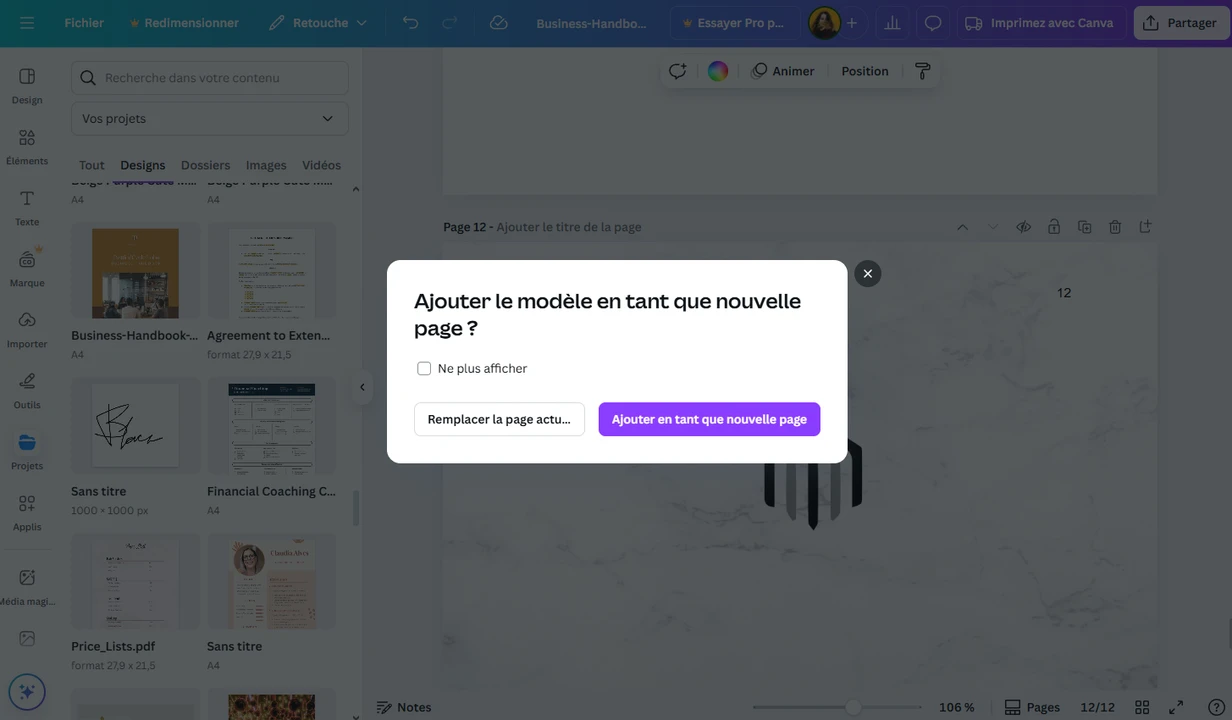Switch to the Designs tab
The height and width of the screenshot is (720, 1232).
click(x=143, y=165)
